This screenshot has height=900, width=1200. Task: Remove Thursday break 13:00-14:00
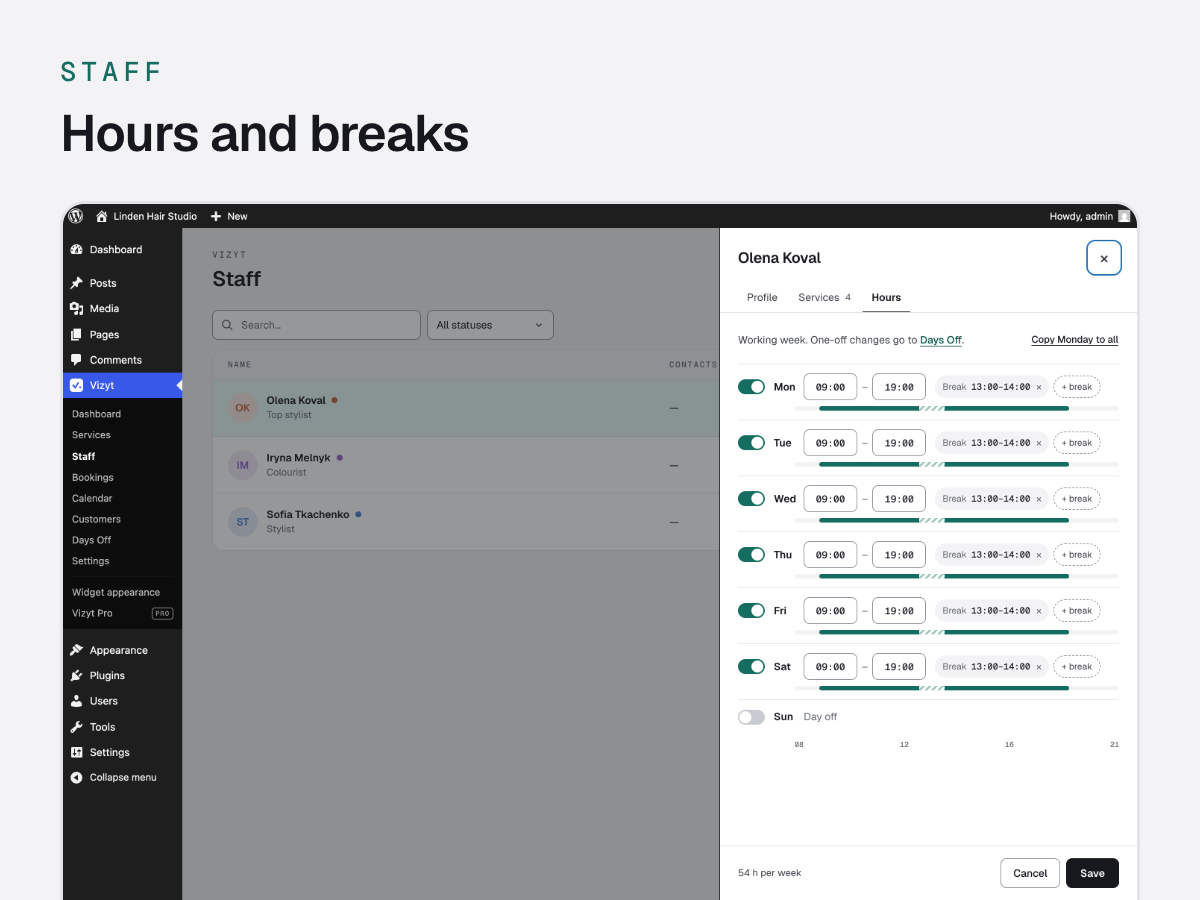coord(1038,555)
